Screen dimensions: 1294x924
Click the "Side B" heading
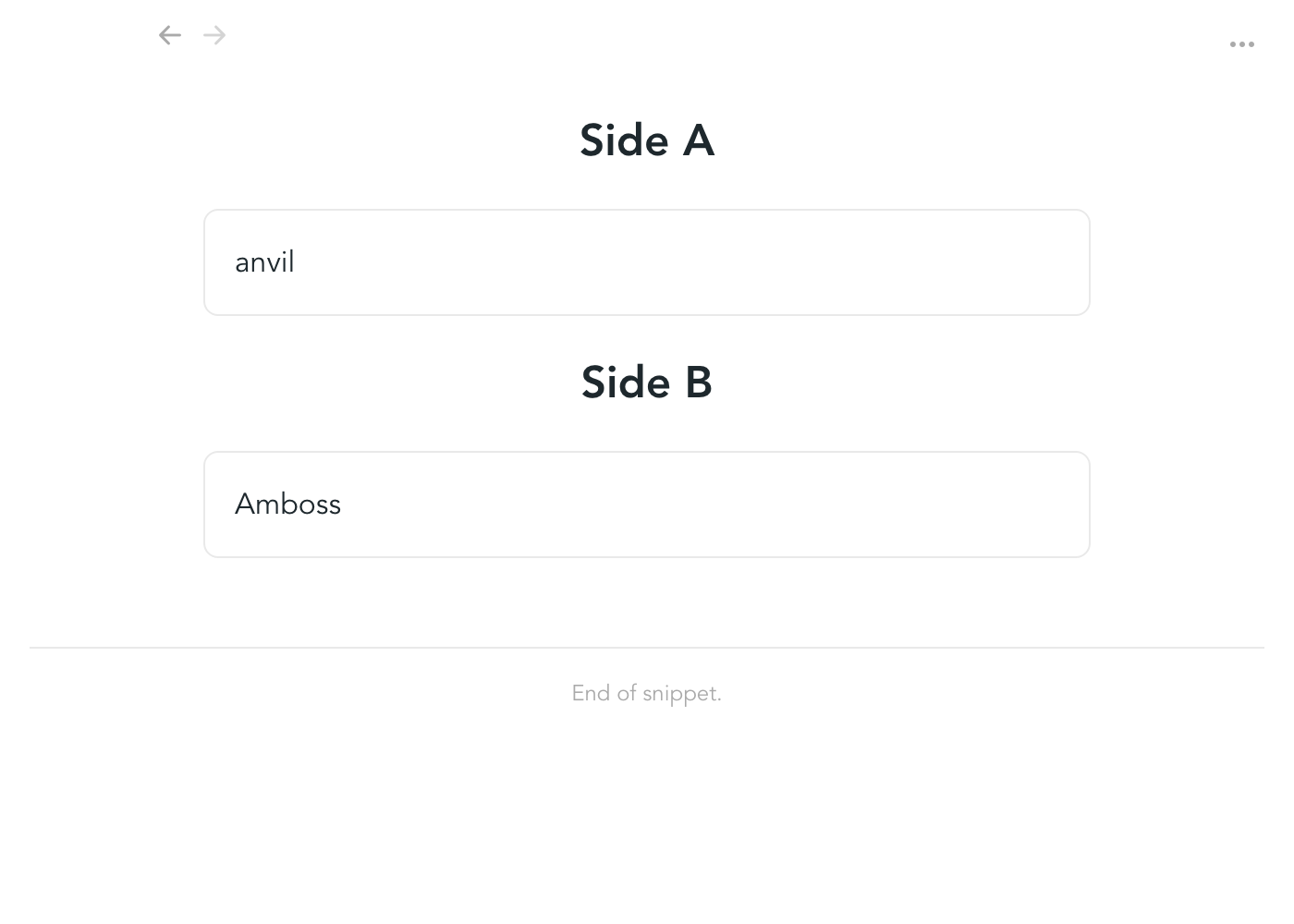[647, 383]
